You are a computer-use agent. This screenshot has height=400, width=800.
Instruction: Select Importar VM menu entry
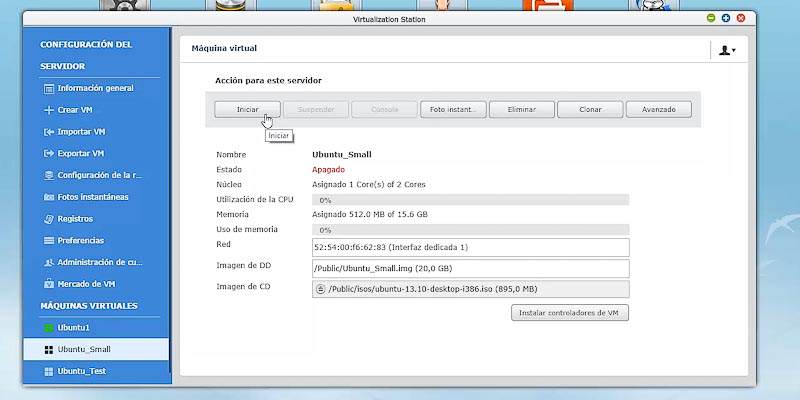81,132
